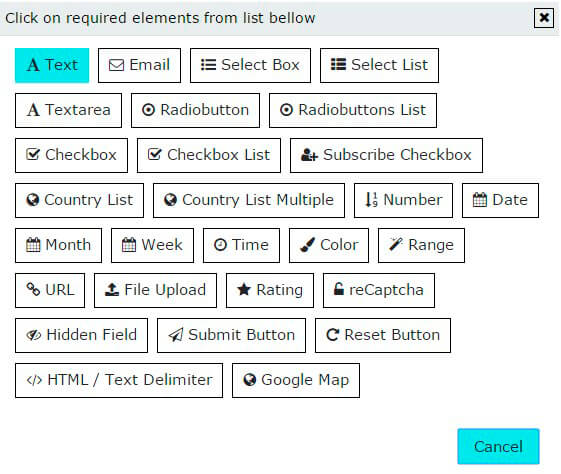
Task: Click the padlock icon on reCaptcha
Action: pyautogui.click(x=338, y=289)
